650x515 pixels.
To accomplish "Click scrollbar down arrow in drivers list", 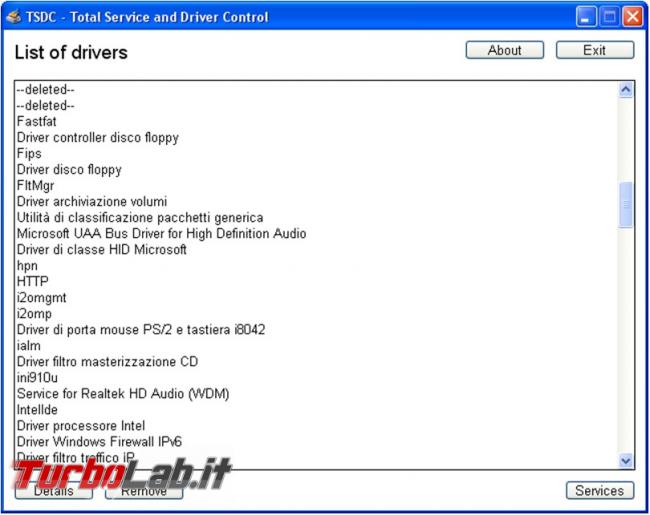I will 626,460.
